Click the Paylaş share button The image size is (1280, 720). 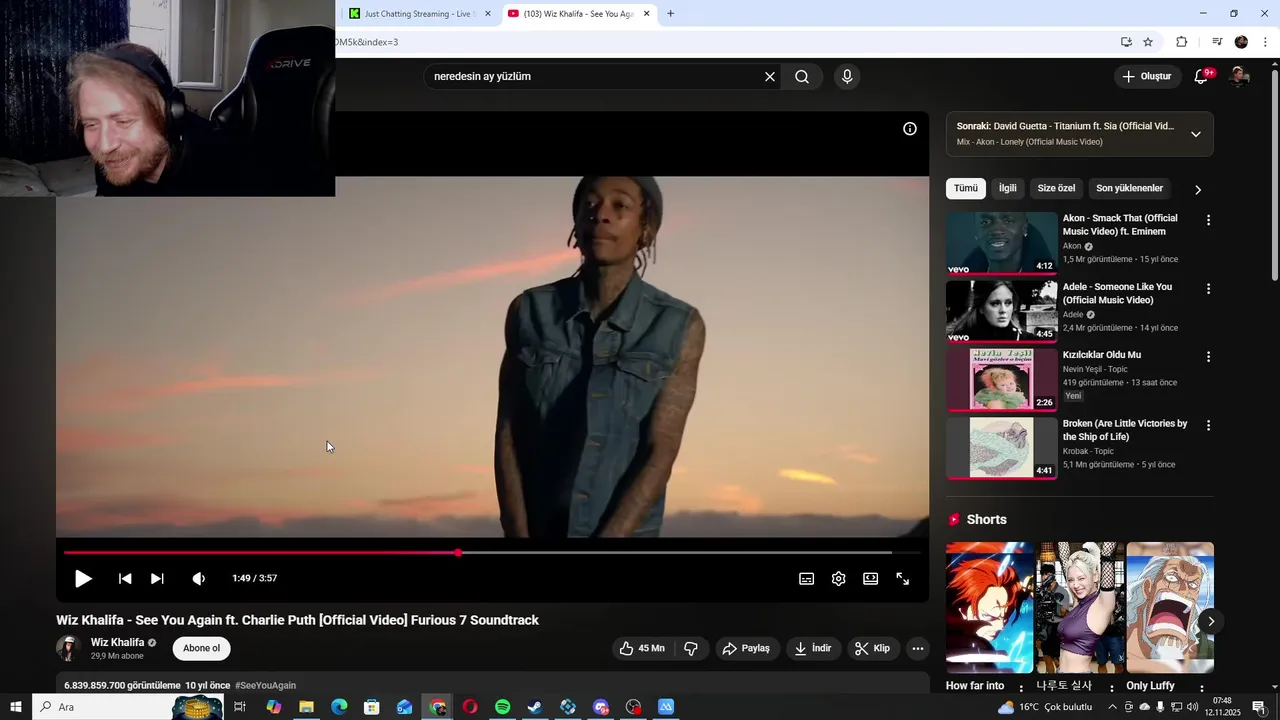click(746, 648)
